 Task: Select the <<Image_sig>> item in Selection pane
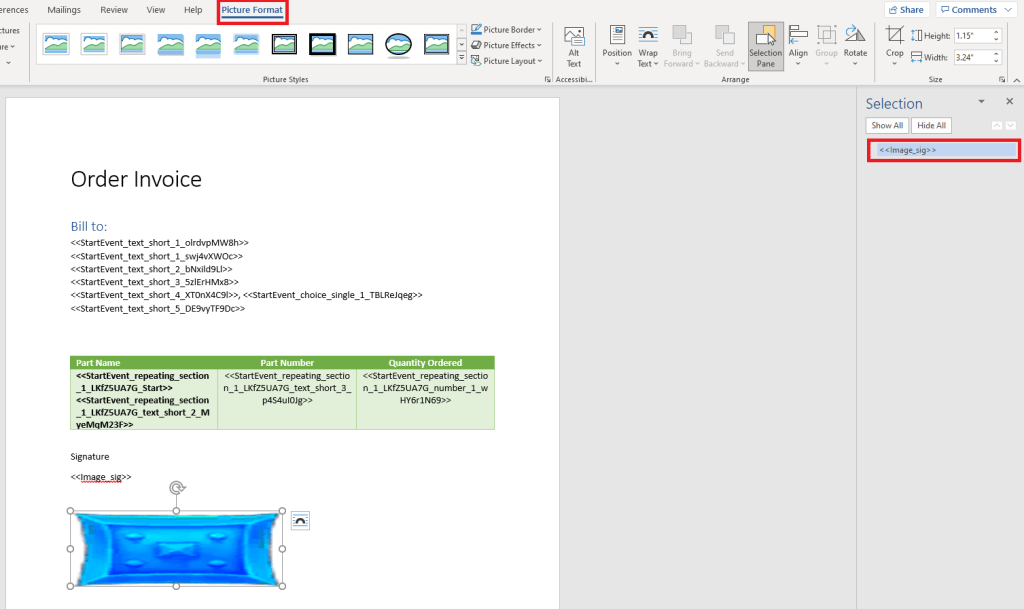[x=943, y=150]
